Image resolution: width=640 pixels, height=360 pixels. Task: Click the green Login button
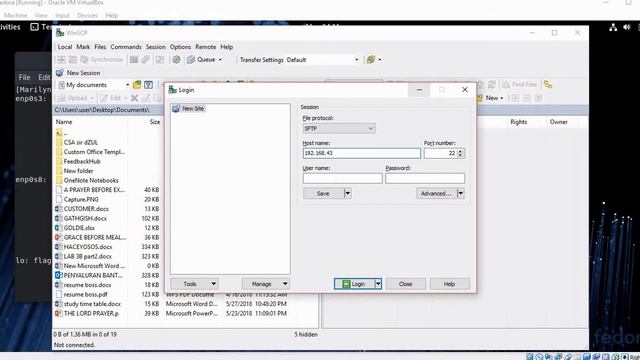354,284
